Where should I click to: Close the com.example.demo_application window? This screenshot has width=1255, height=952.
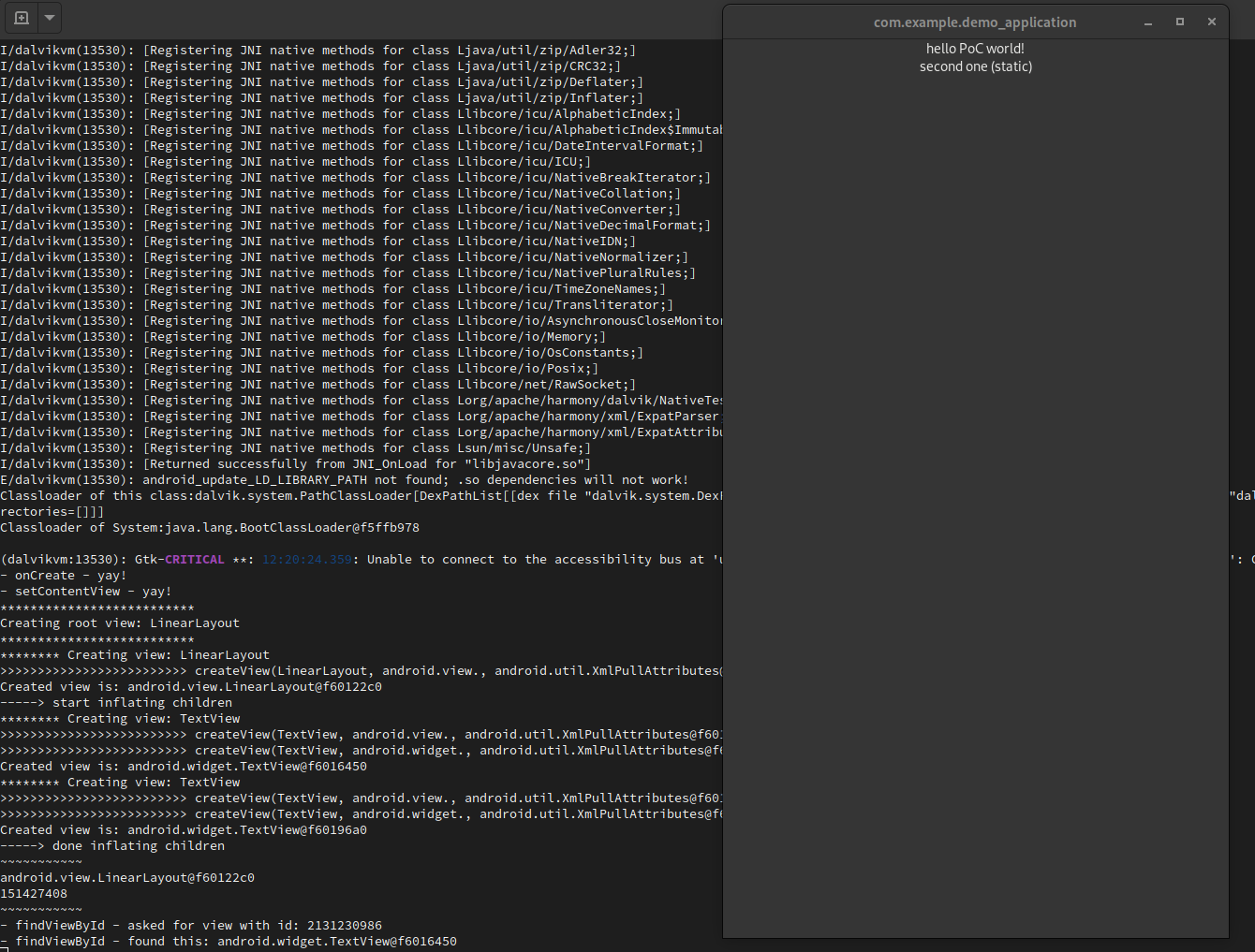point(1212,22)
